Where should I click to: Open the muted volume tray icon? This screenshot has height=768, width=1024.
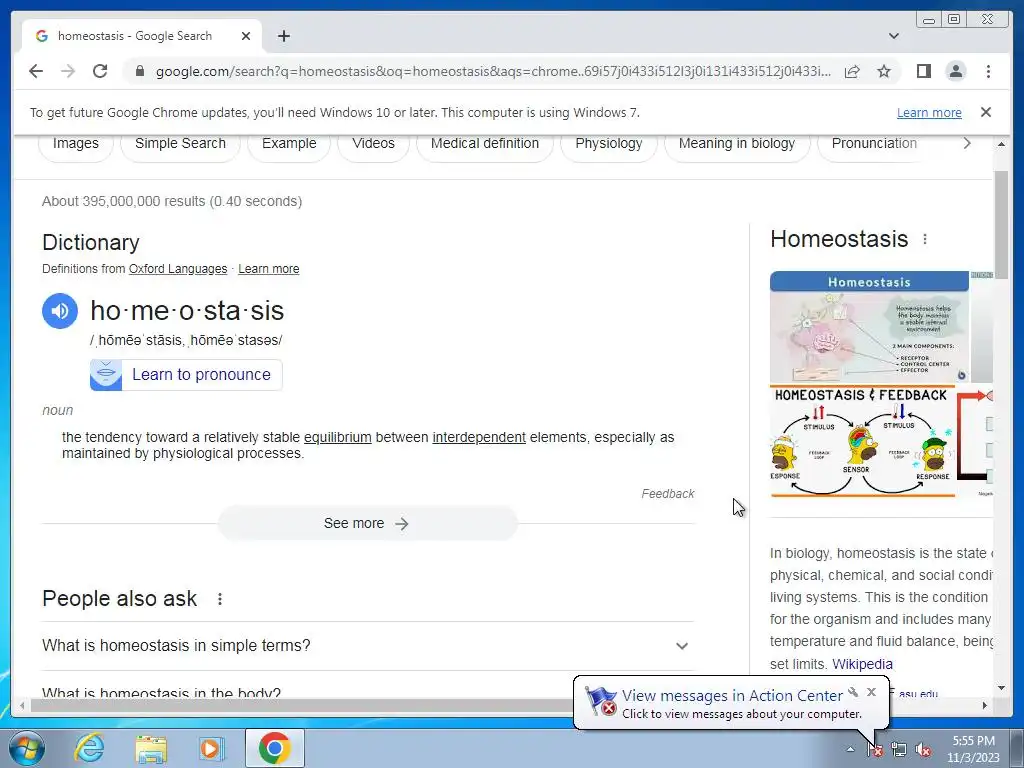coord(923,750)
